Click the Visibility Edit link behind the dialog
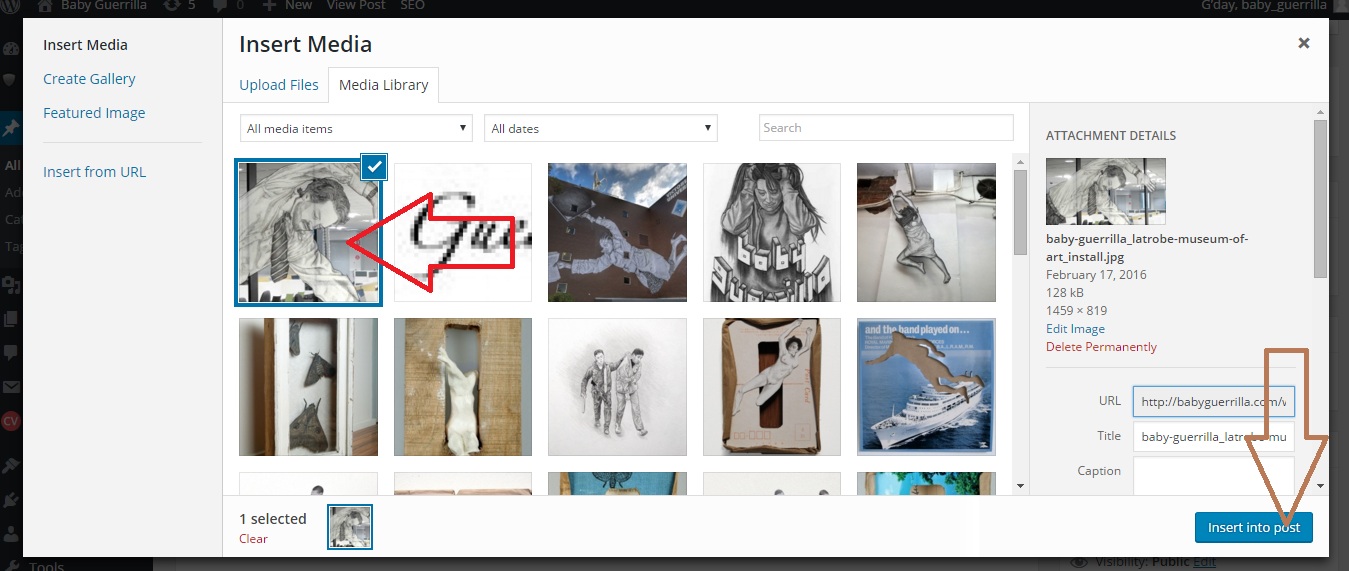Viewport: 1349px width, 571px height. (1205, 563)
